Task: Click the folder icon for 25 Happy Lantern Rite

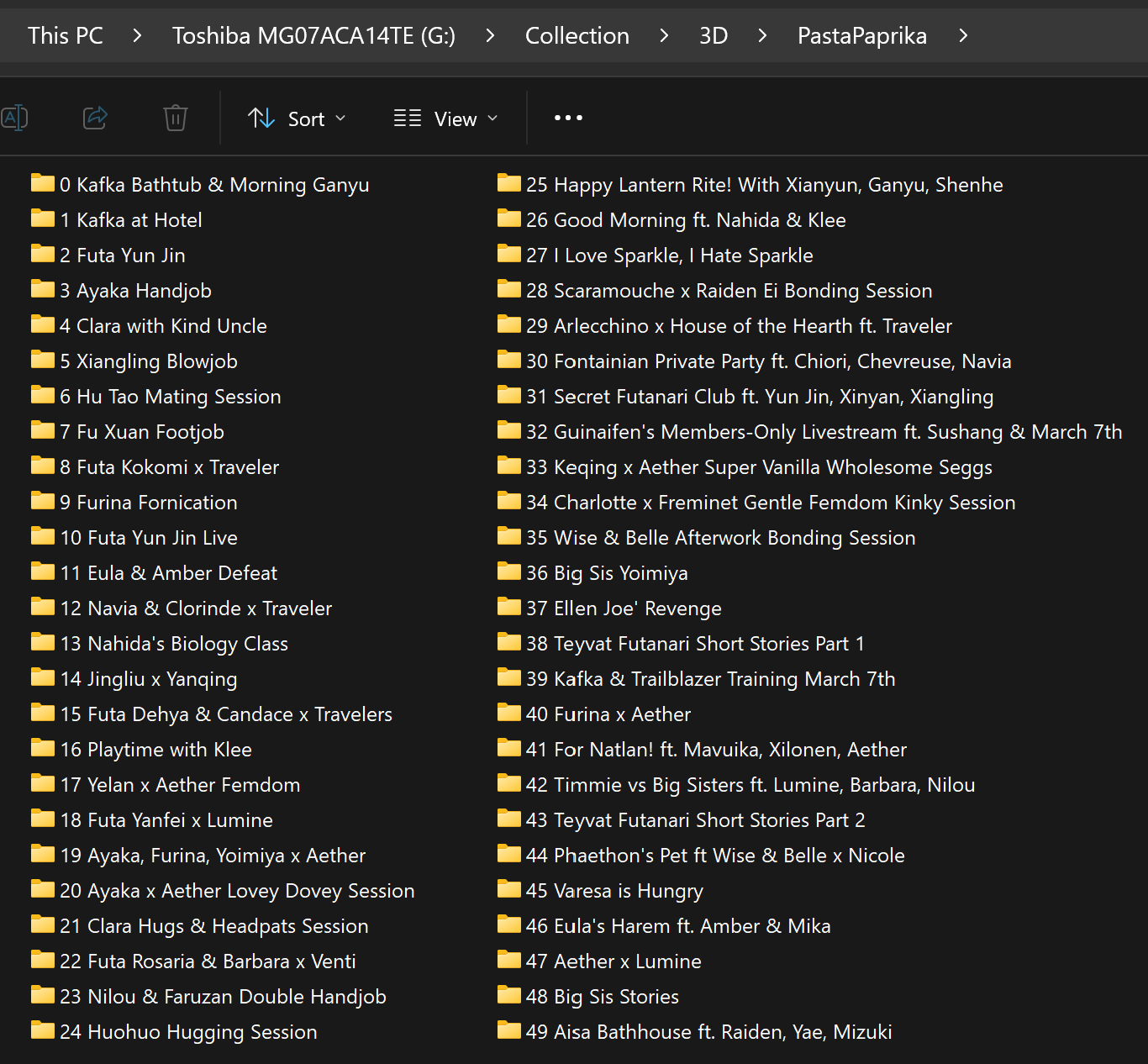Action: [x=509, y=184]
